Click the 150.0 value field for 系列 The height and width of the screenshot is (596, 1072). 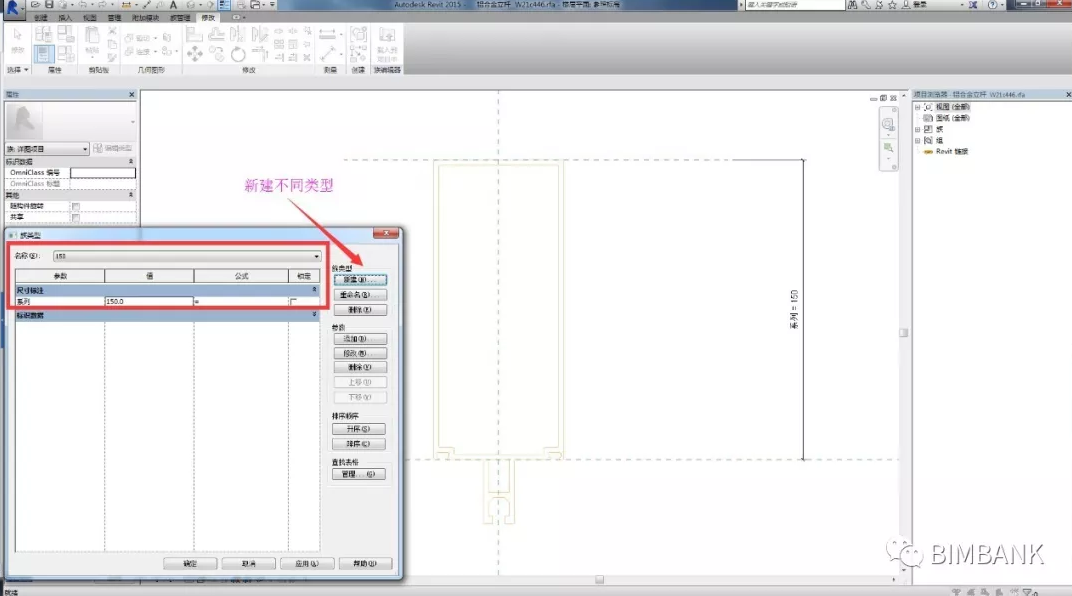coord(149,301)
